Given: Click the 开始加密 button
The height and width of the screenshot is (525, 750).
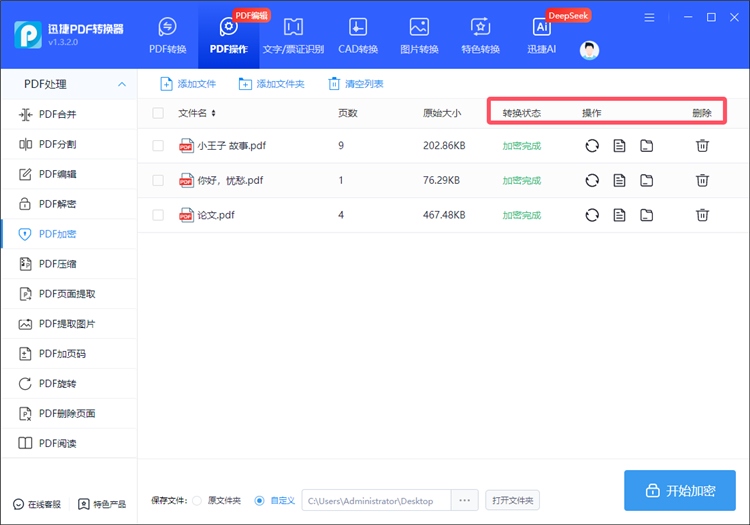Looking at the screenshot, I should 680,491.
